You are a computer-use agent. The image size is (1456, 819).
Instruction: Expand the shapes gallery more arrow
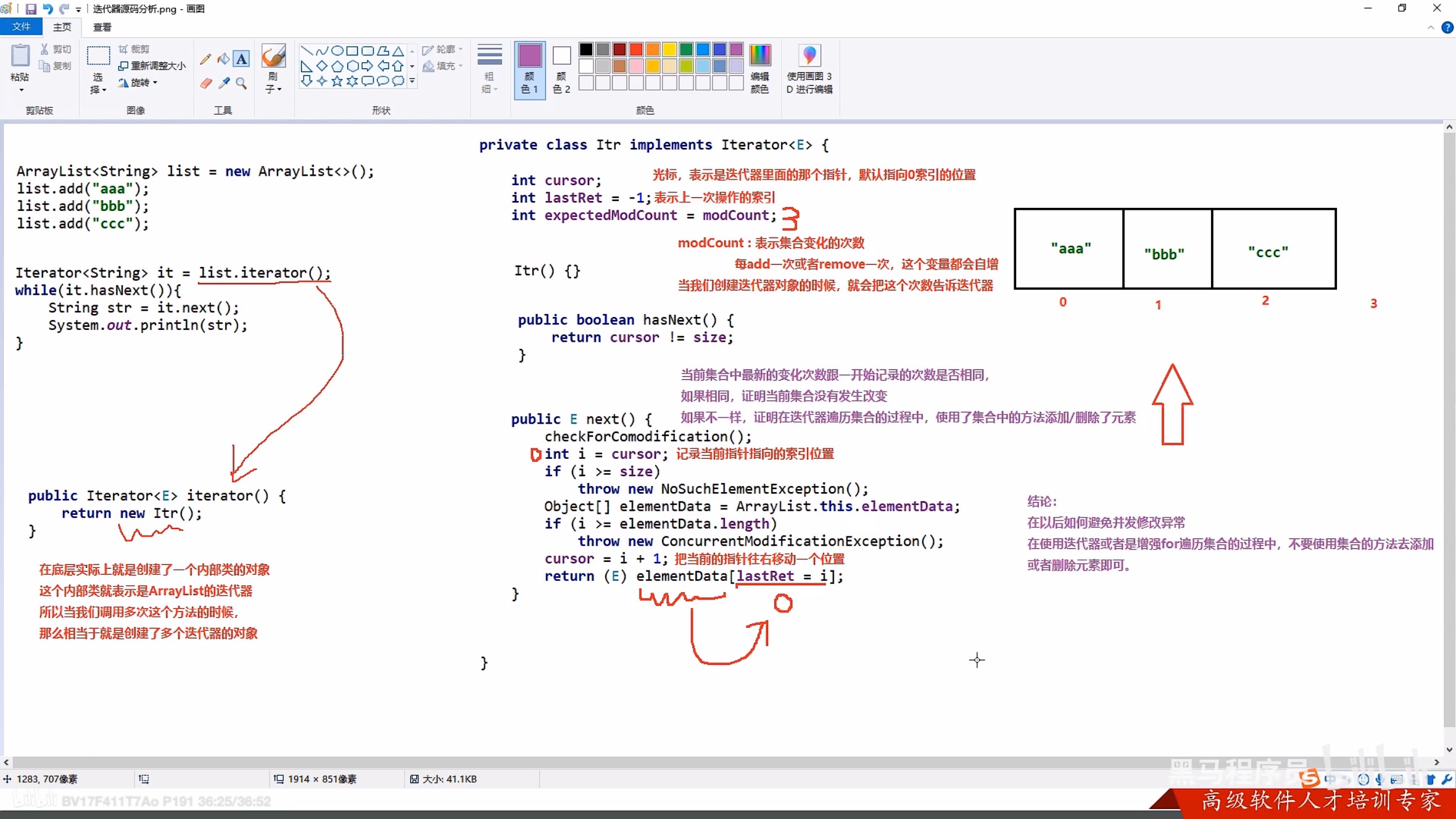tap(412, 81)
